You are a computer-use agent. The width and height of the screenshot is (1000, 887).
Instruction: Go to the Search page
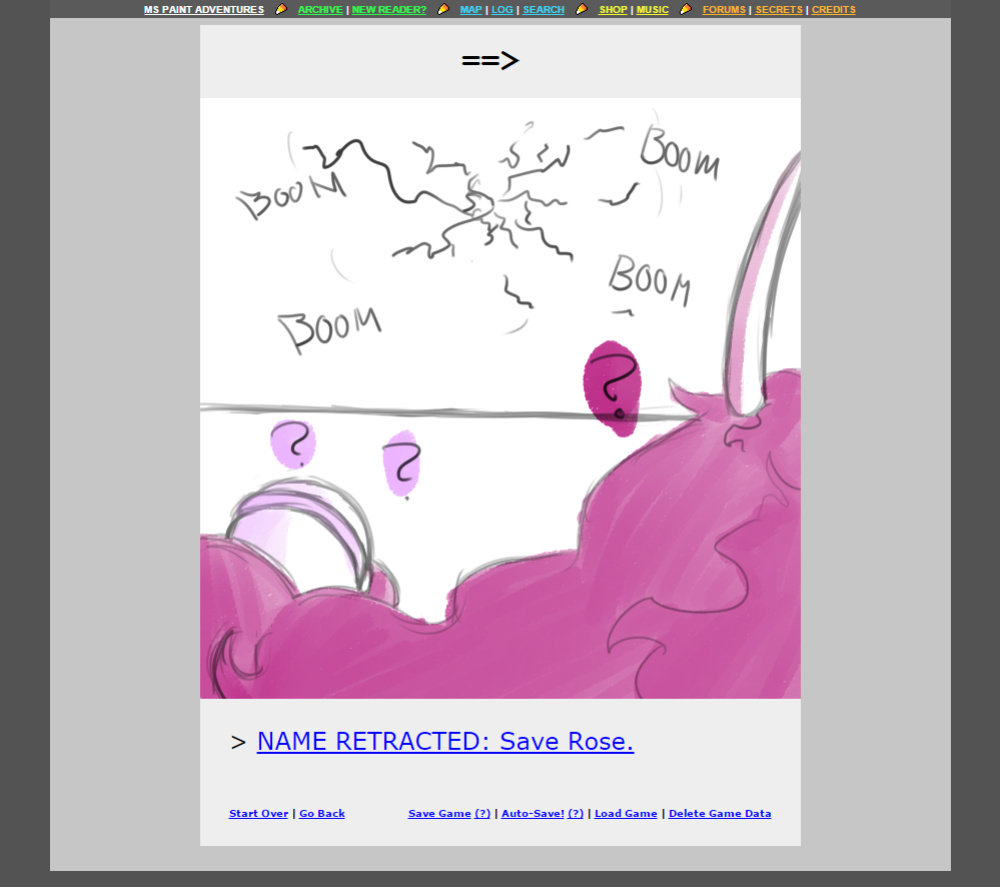click(x=543, y=10)
